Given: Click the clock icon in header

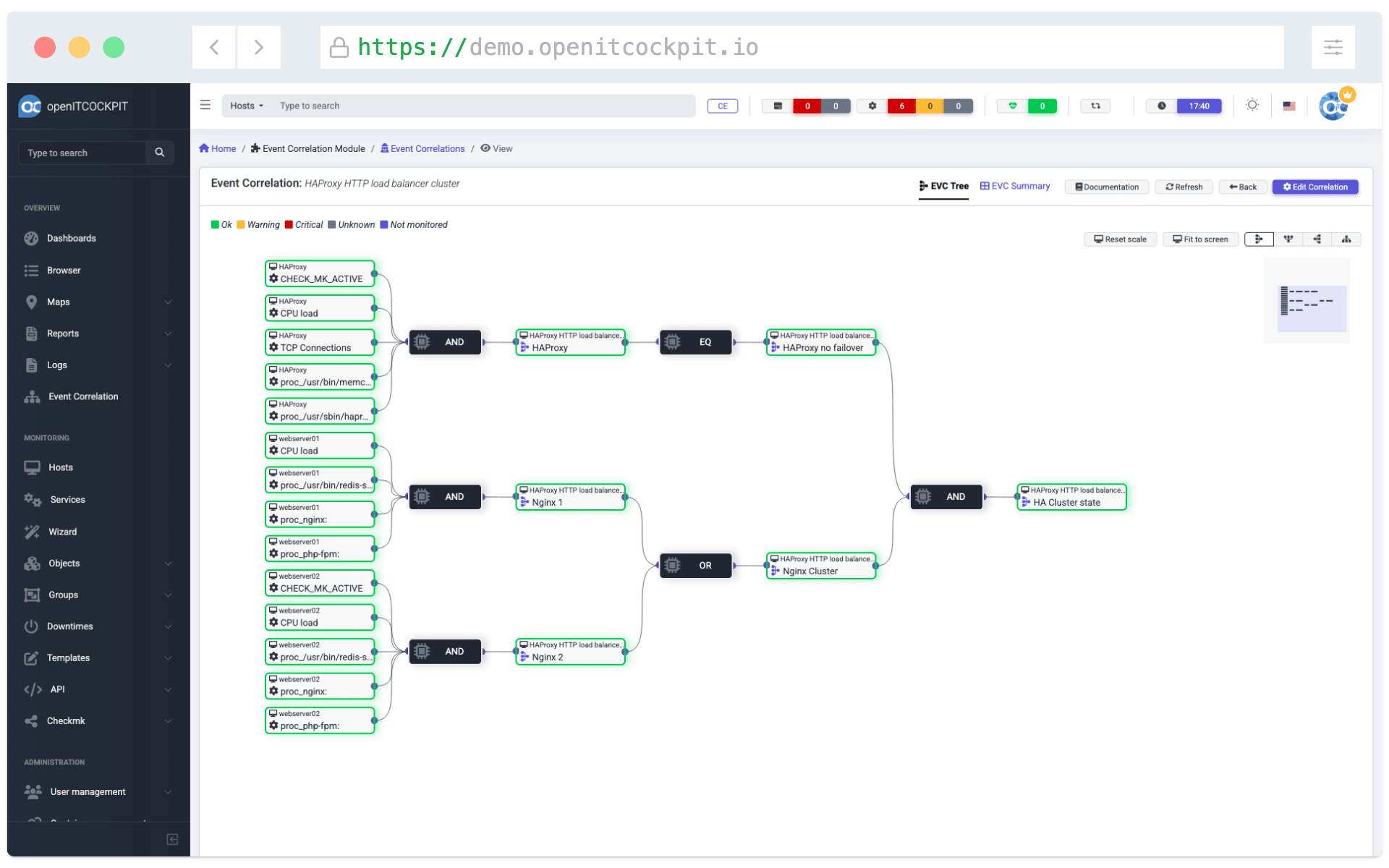Looking at the screenshot, I should [x=1162, y=106].
